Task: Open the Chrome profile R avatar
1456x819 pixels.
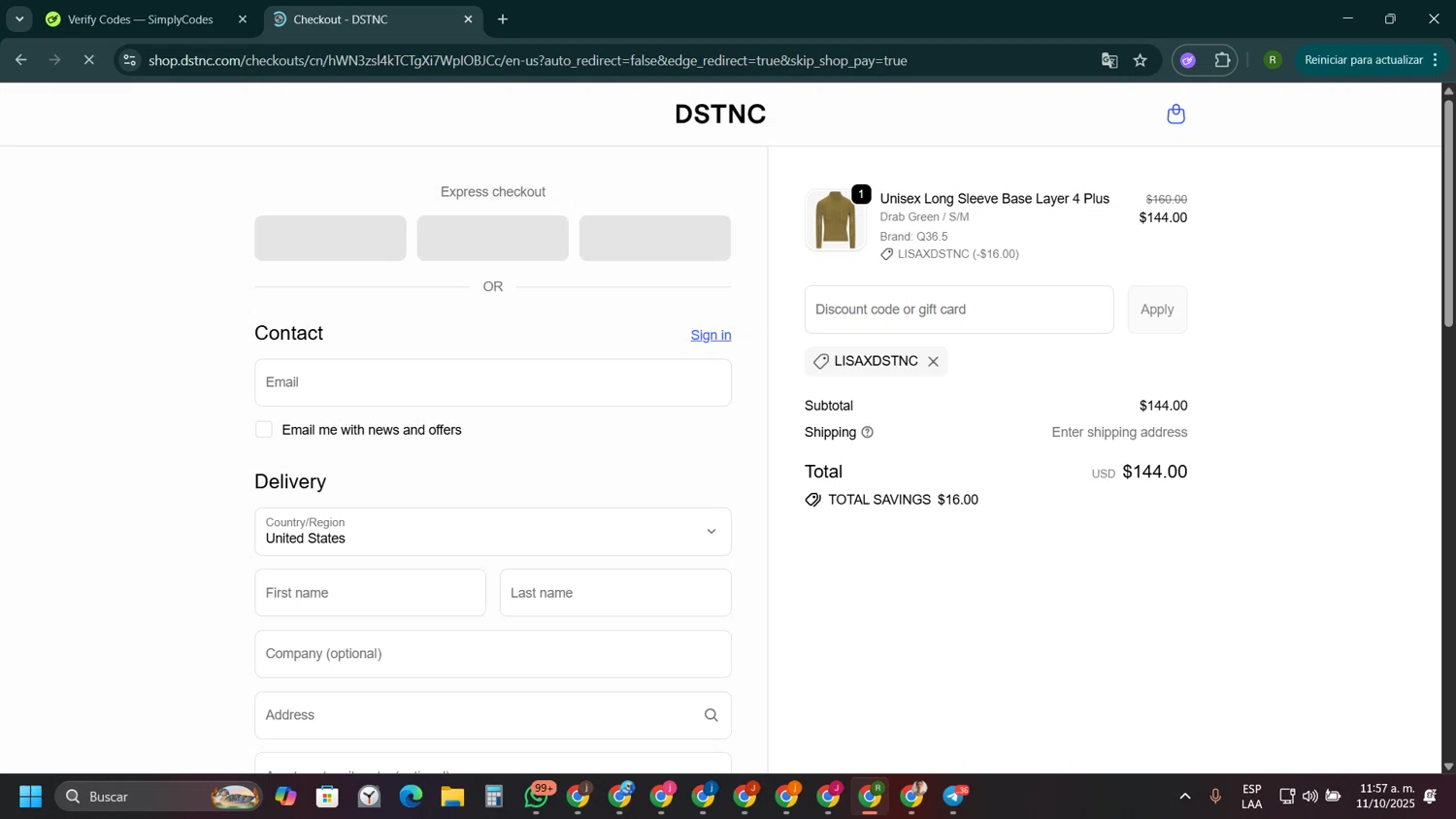Action: (x=1273, y=60)
